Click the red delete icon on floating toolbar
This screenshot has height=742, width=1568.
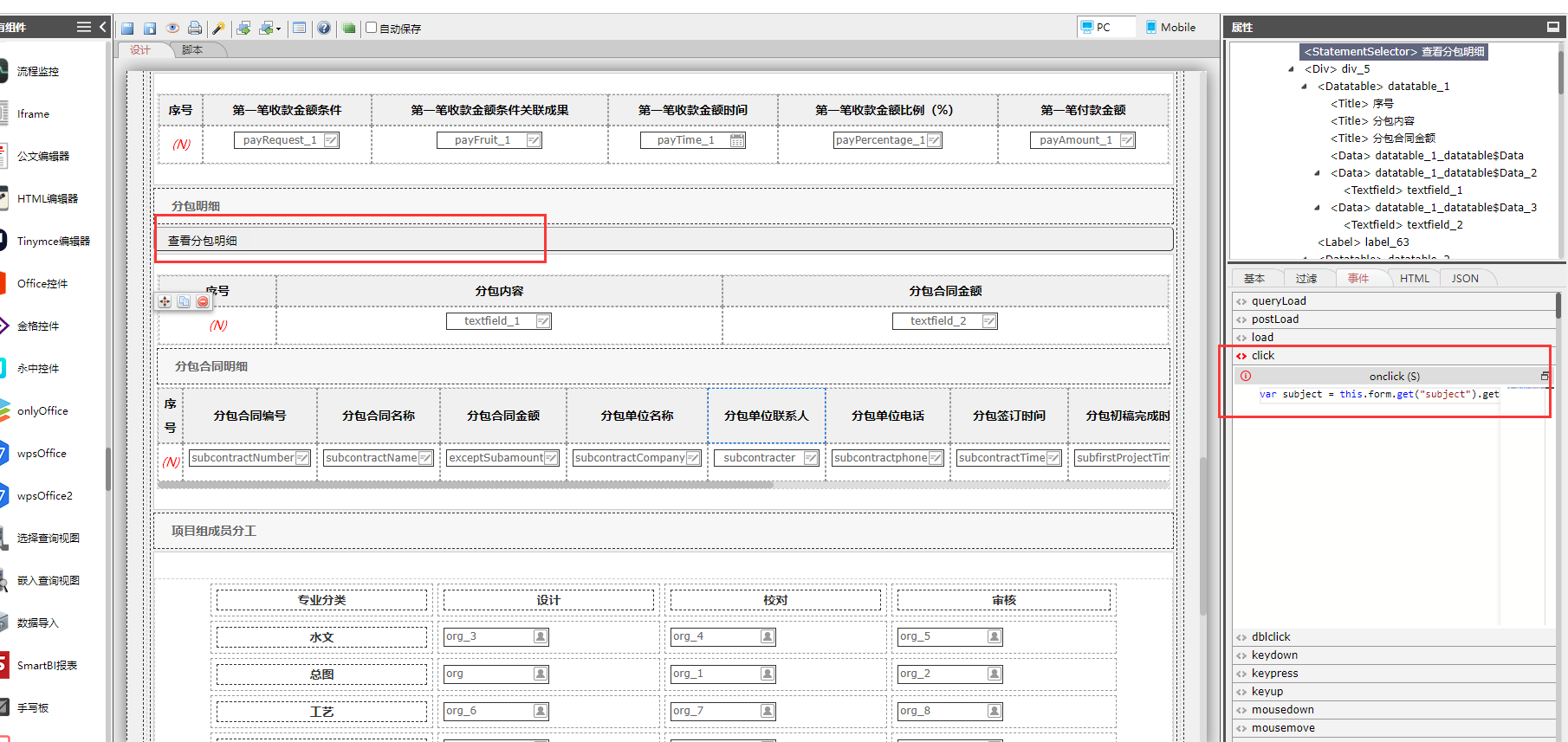tap(203, 301)
